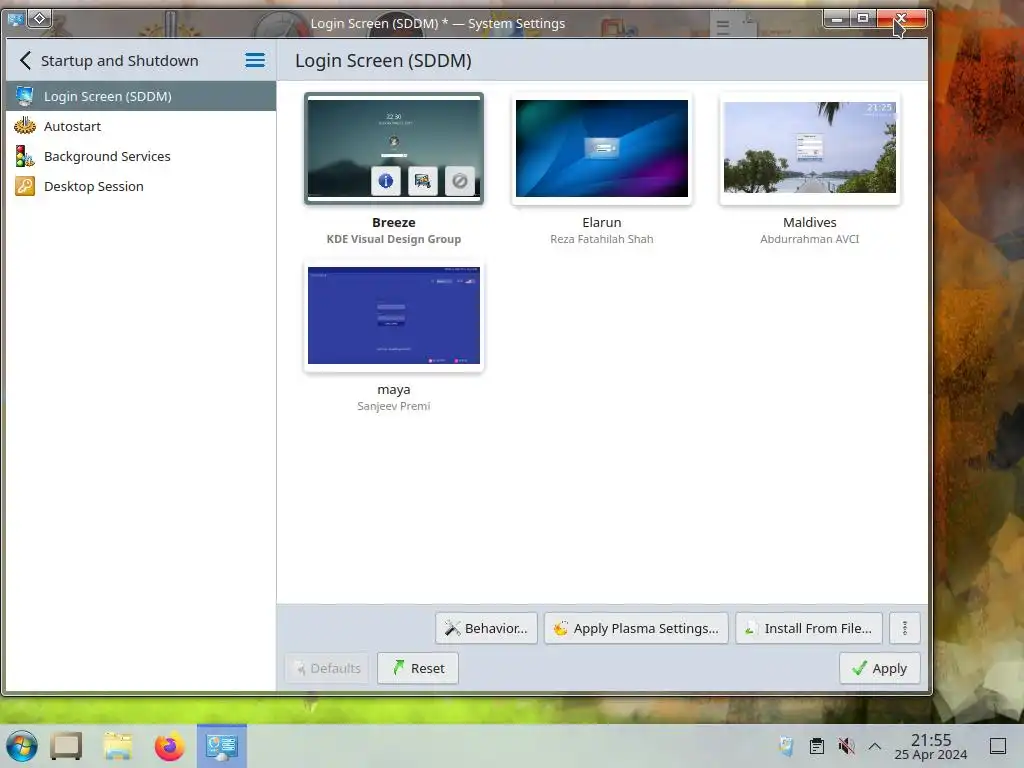Select the Elarun login theme
Image resolution: width=1024 pixels, height=768 pixels.
pyautogui.click(x=601, y=148)
